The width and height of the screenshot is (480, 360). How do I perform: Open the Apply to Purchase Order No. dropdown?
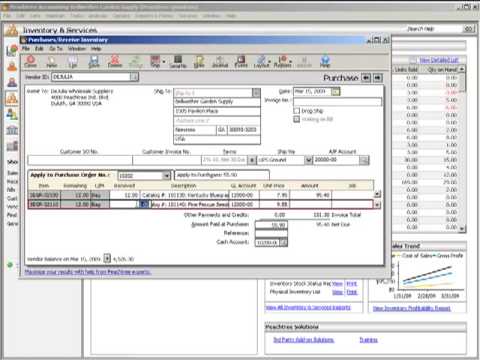pos(166,176)
